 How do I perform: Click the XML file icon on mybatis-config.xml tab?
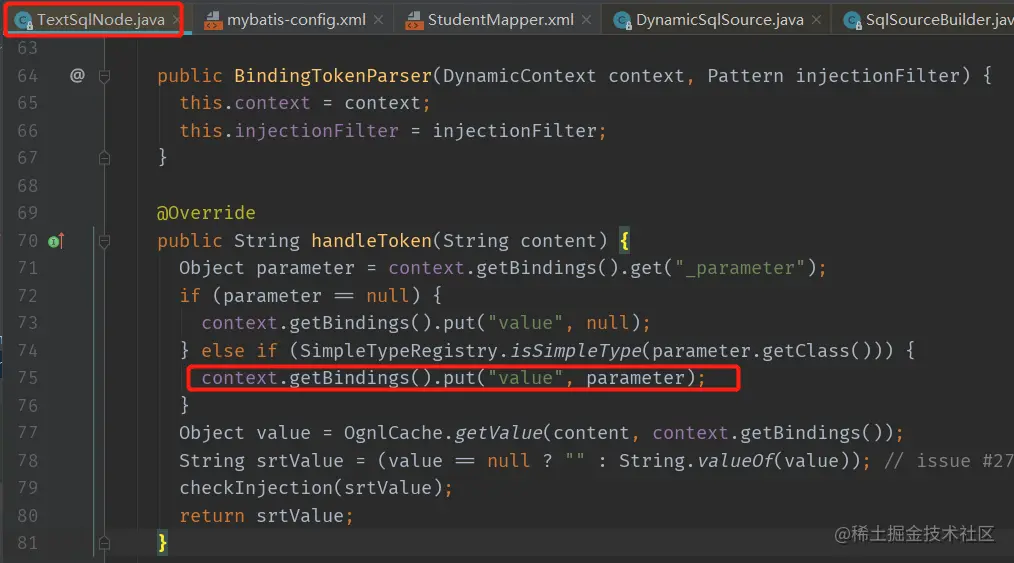coord(213,21)
